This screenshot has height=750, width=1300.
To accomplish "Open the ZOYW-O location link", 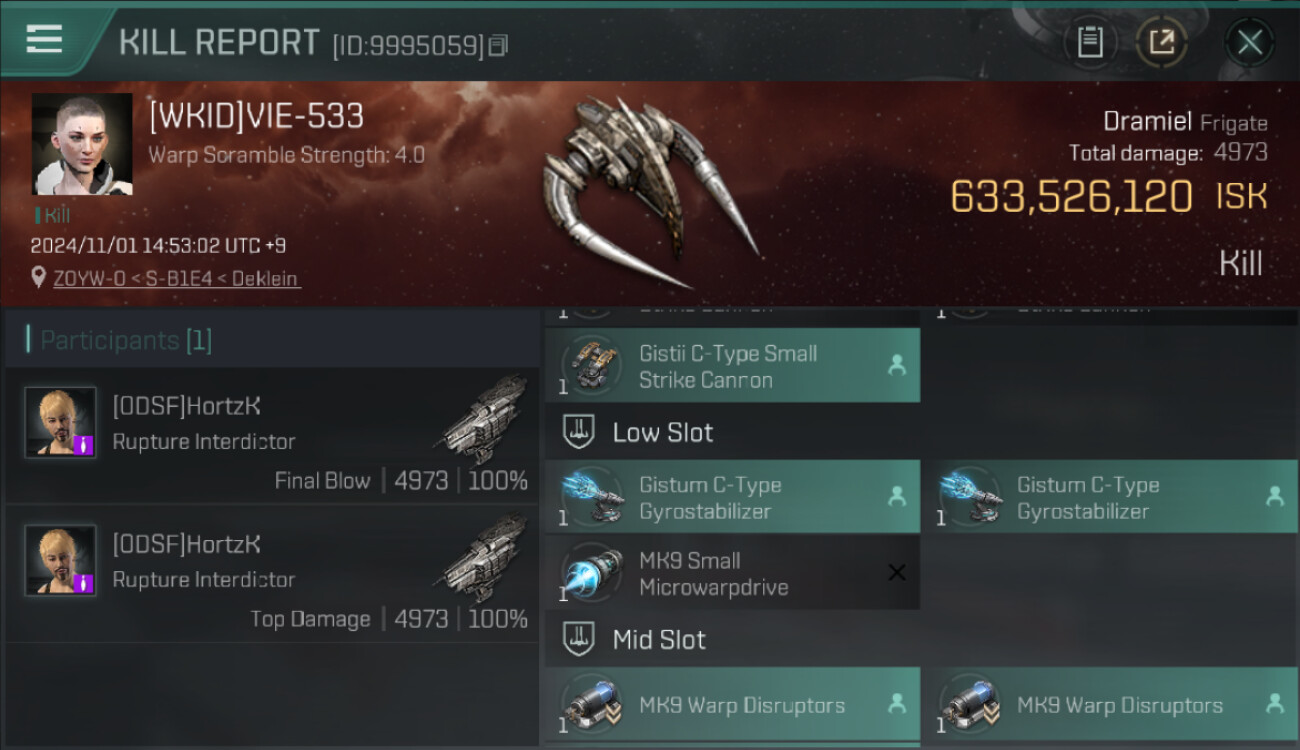I will pos(176,279).
